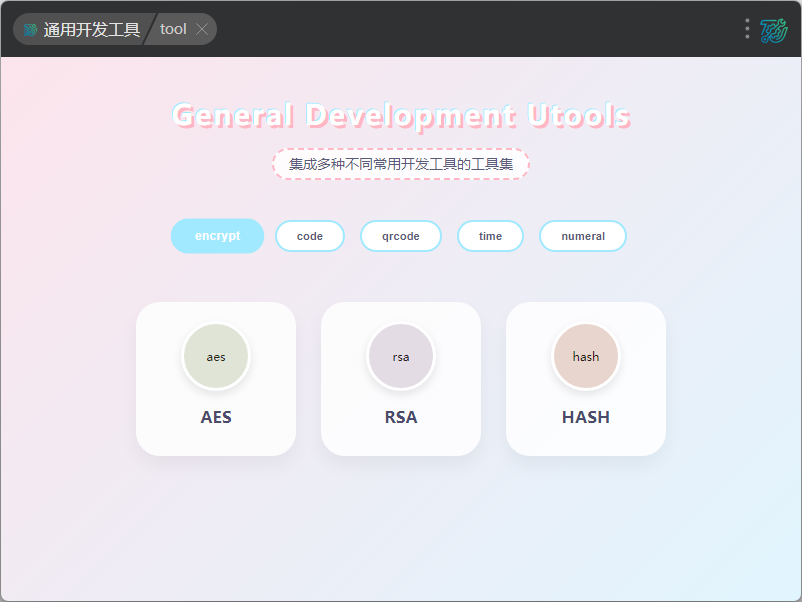This screenshot has height=602, width=802.
Task: Click the rsa circular icon
Action: 401,356
